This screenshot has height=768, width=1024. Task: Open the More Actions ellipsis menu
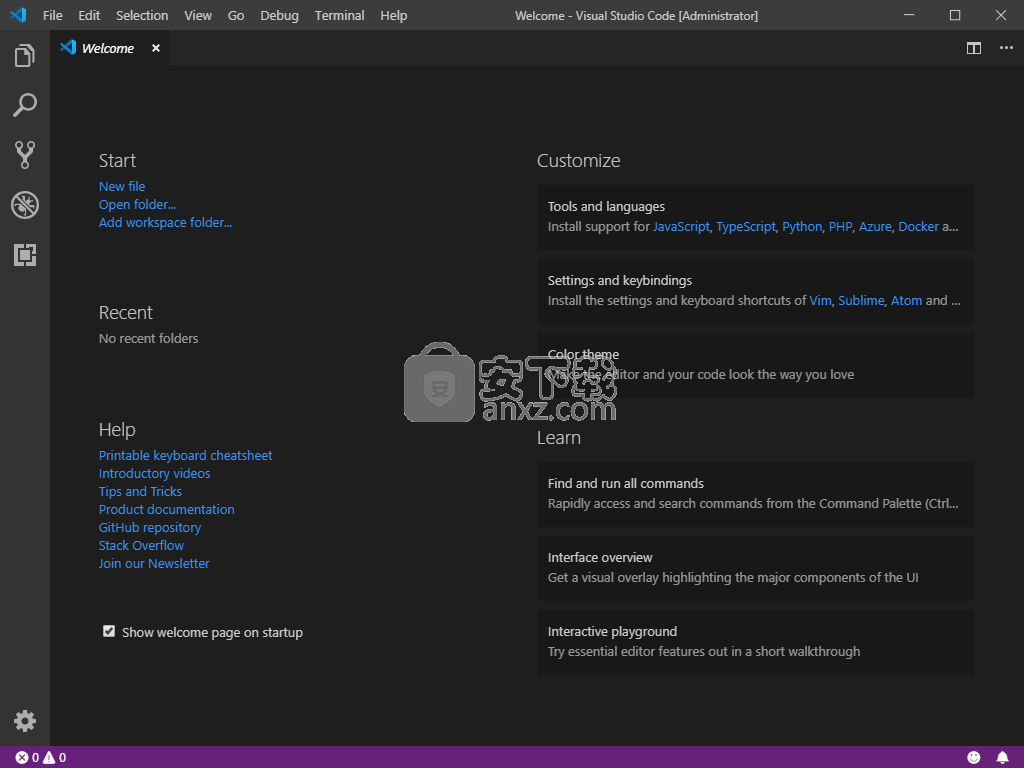pyautogui.click(x=1006, y=48)
